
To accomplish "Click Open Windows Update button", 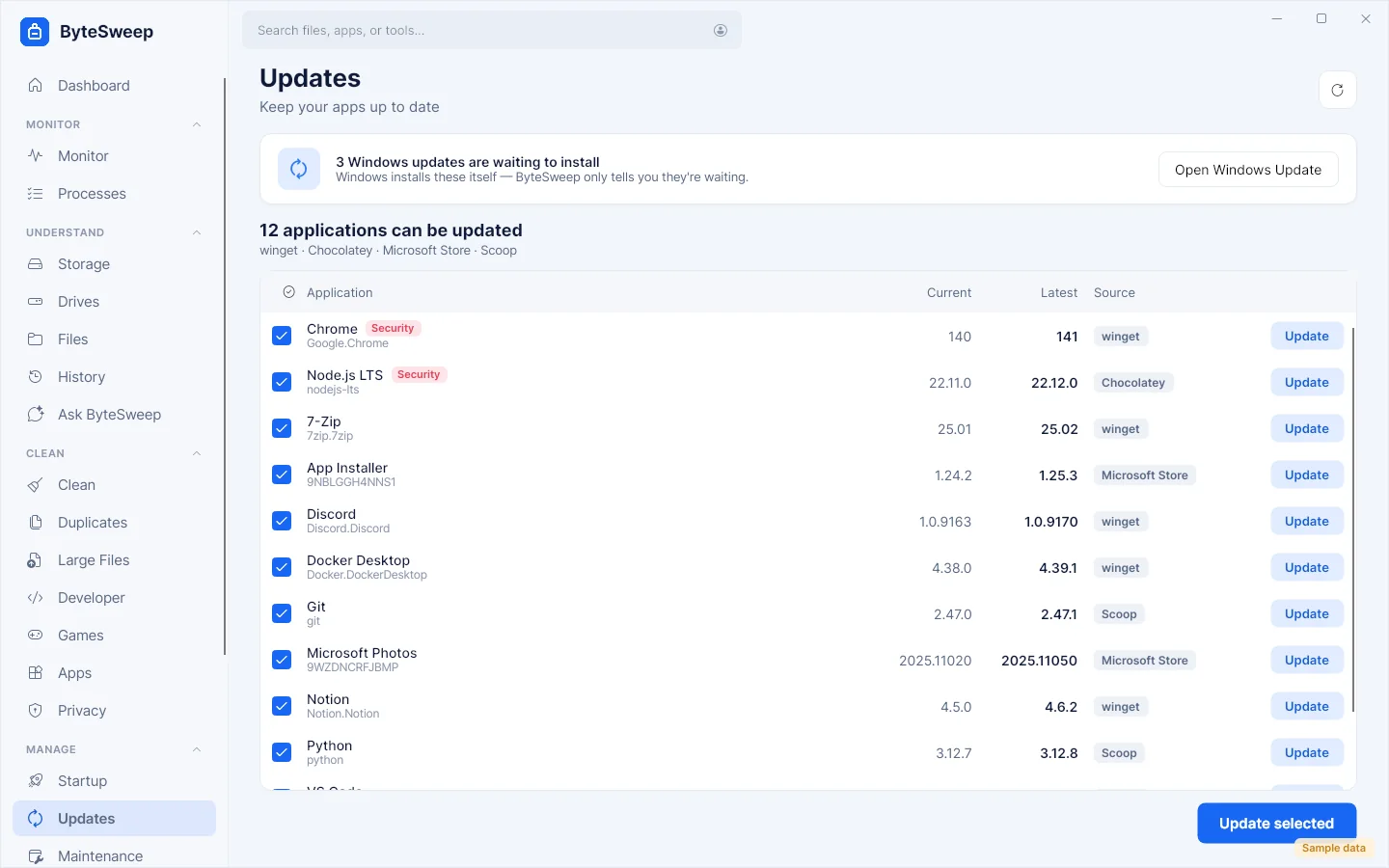I will (x=1248, y=170).
